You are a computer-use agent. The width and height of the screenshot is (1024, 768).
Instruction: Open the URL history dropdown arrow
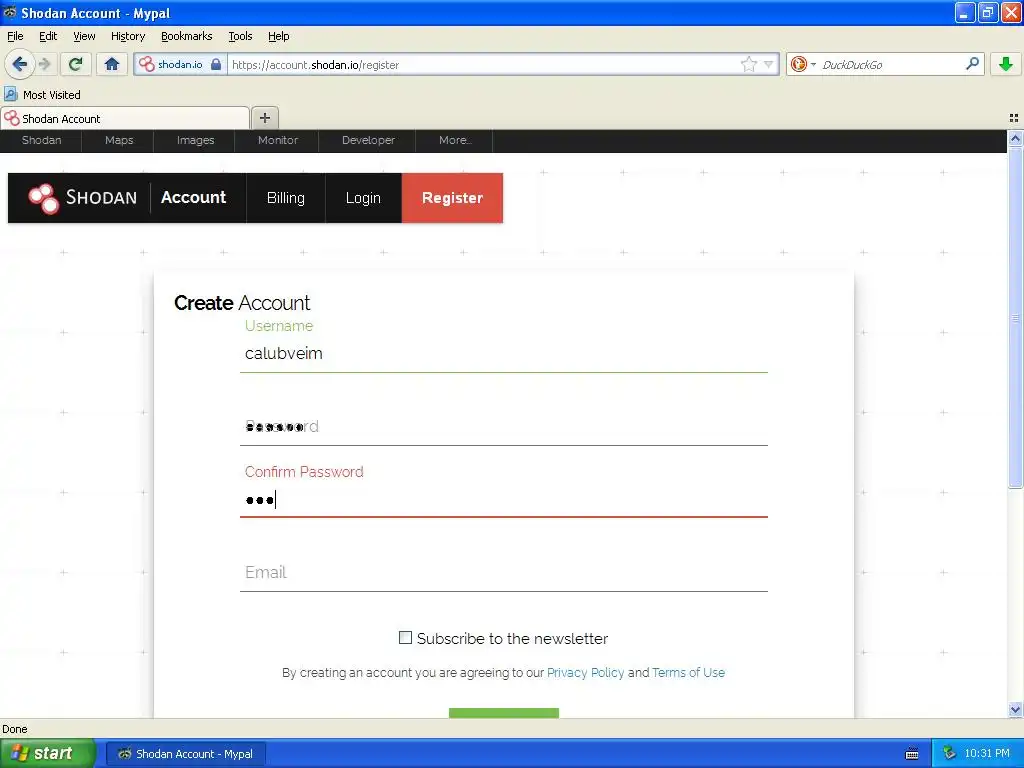[x=769, y=64]
